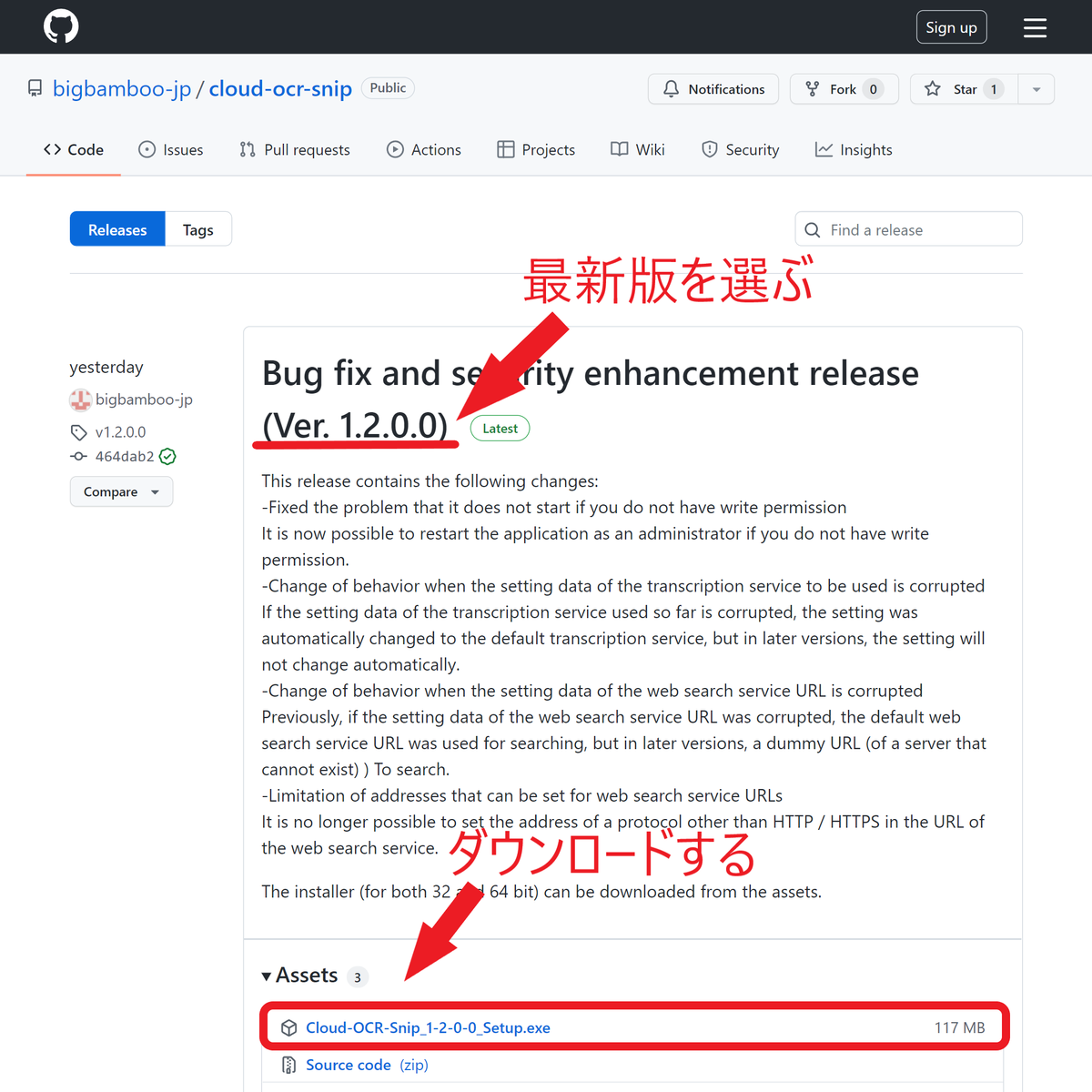
Task: Click the Public visibility label
Action: [x=388, y=87]
